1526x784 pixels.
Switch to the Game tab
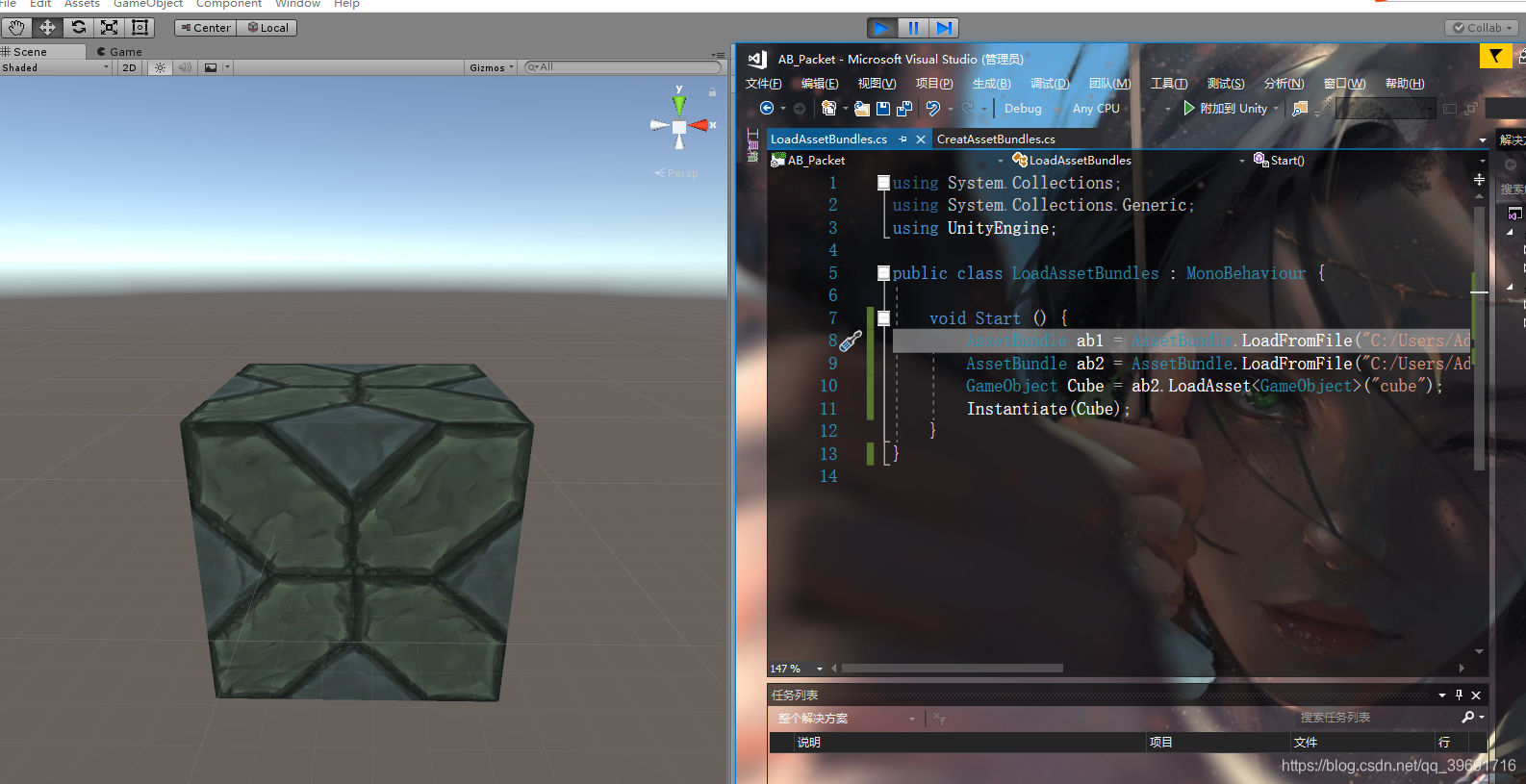[x=119, y=52]
